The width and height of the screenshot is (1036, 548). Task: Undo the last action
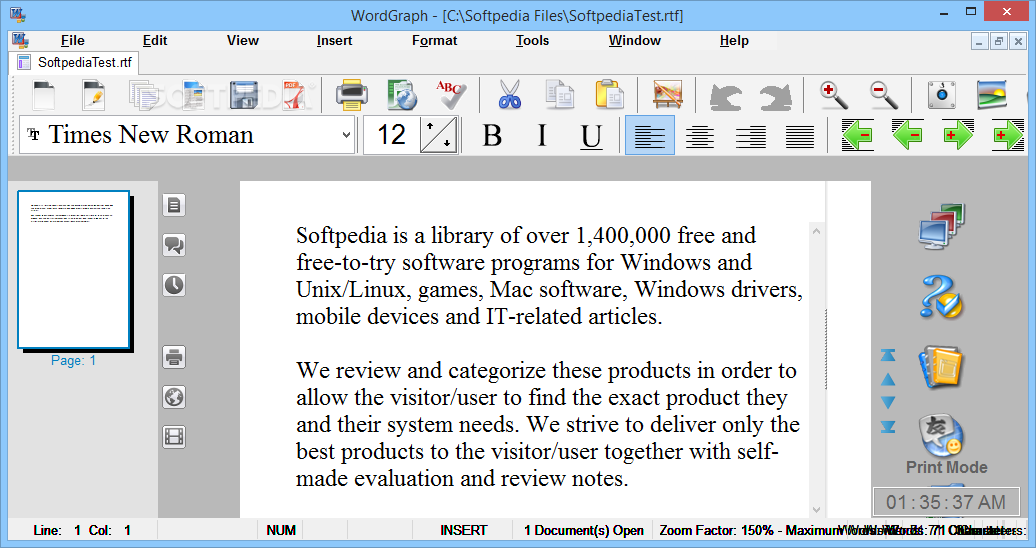coord(725,97)
